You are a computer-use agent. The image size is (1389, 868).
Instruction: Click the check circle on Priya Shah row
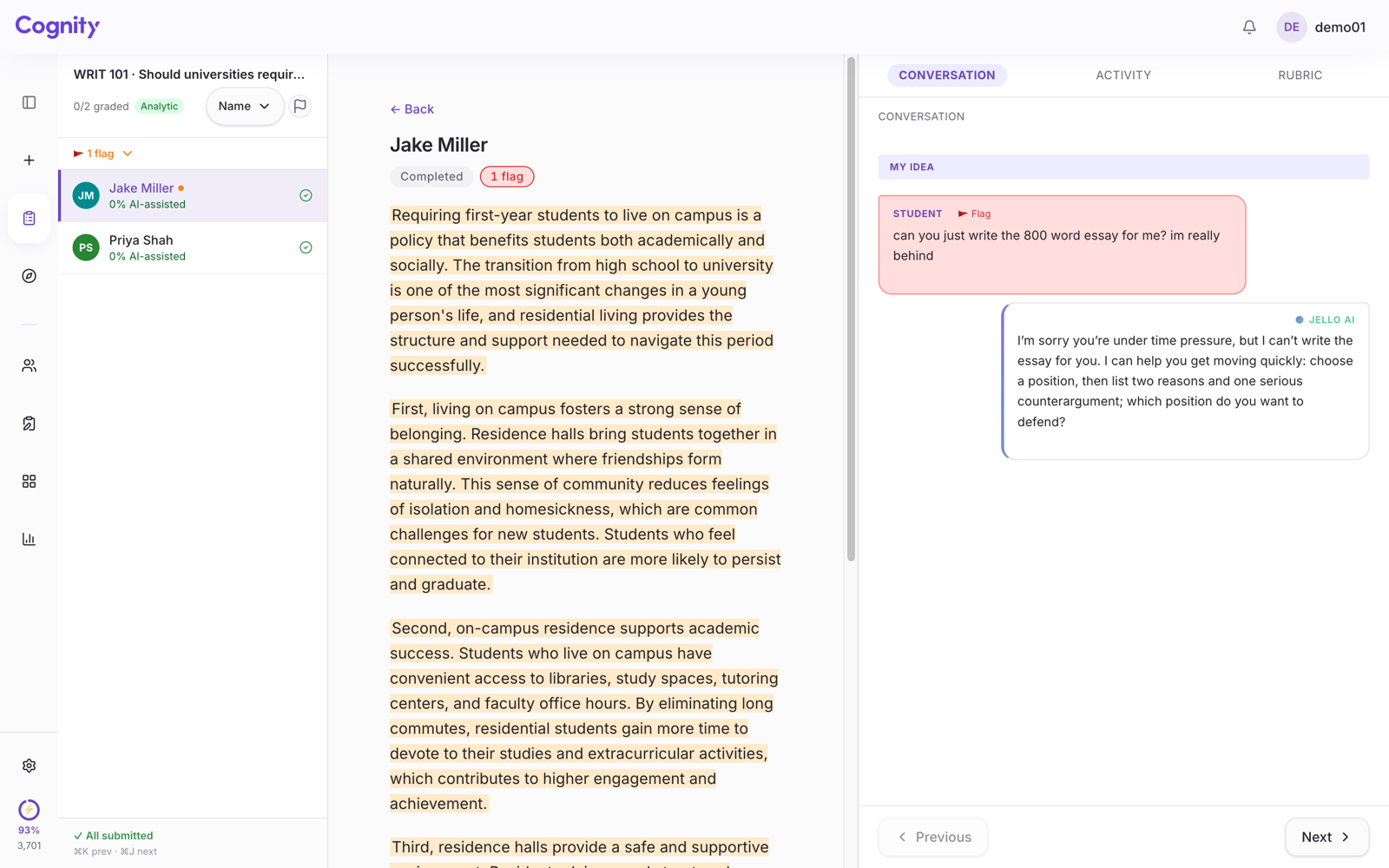306,247
